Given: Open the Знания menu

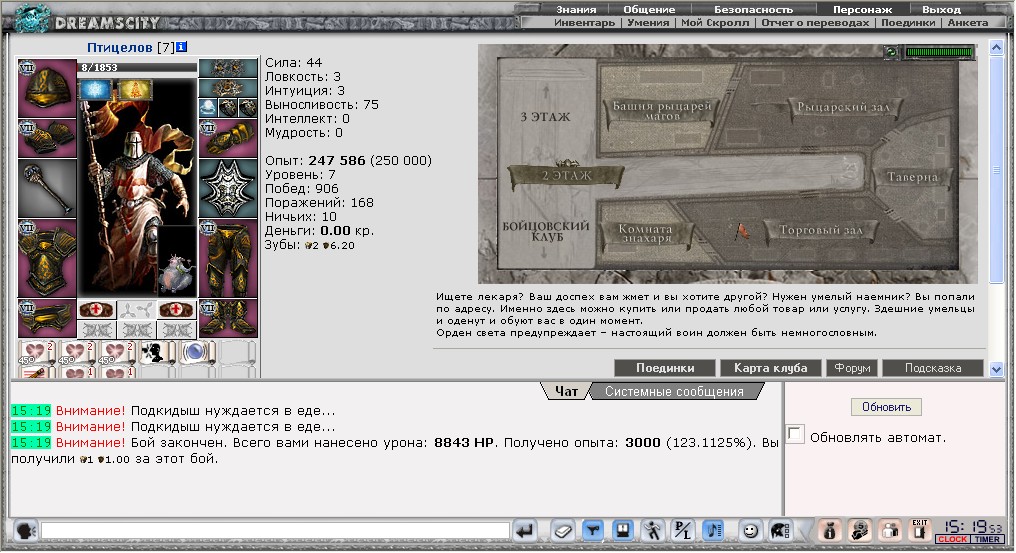Looking at the screenshot, I should [x=575, y=9].
